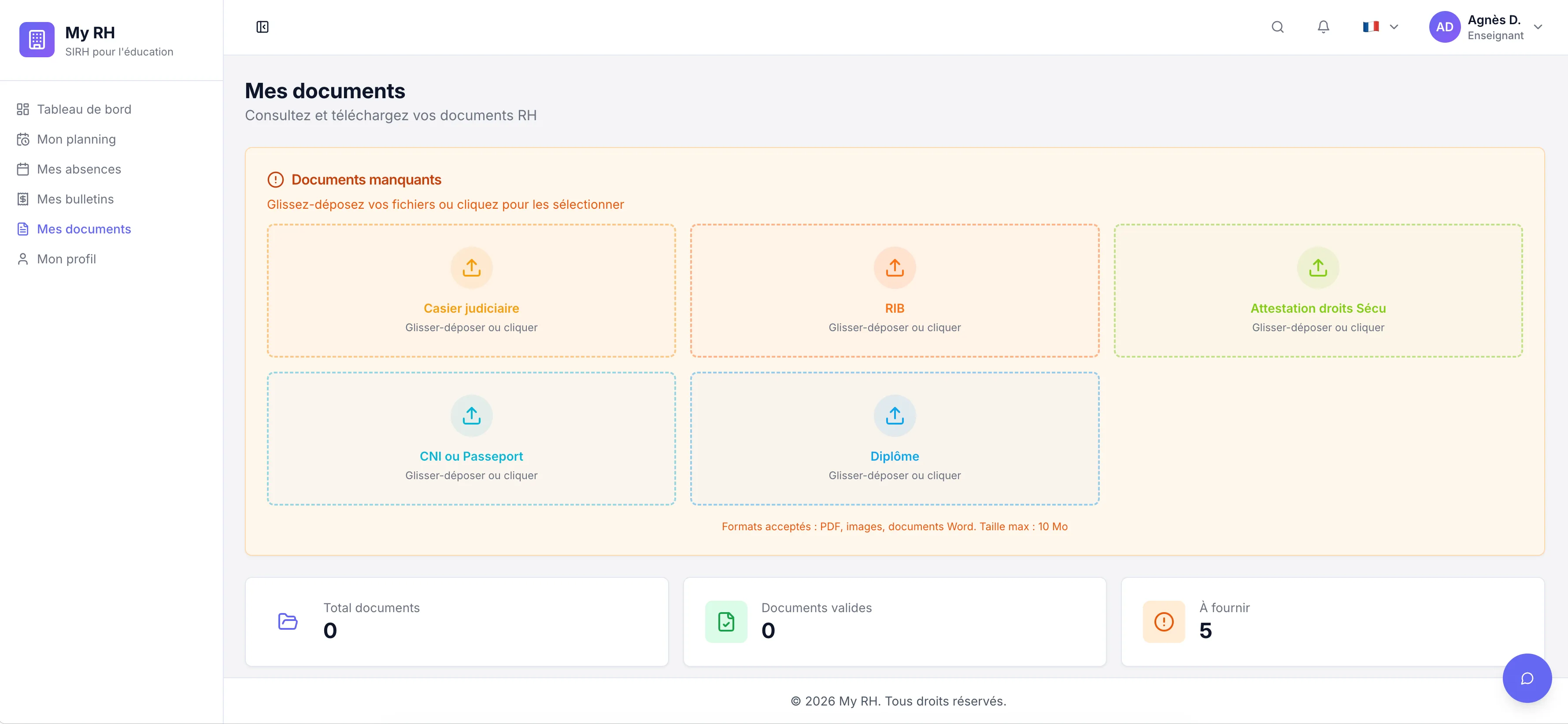Click the My RH building logo icon
The height and width of the screenshot is (724, 1568).
(x=37, y=40)
